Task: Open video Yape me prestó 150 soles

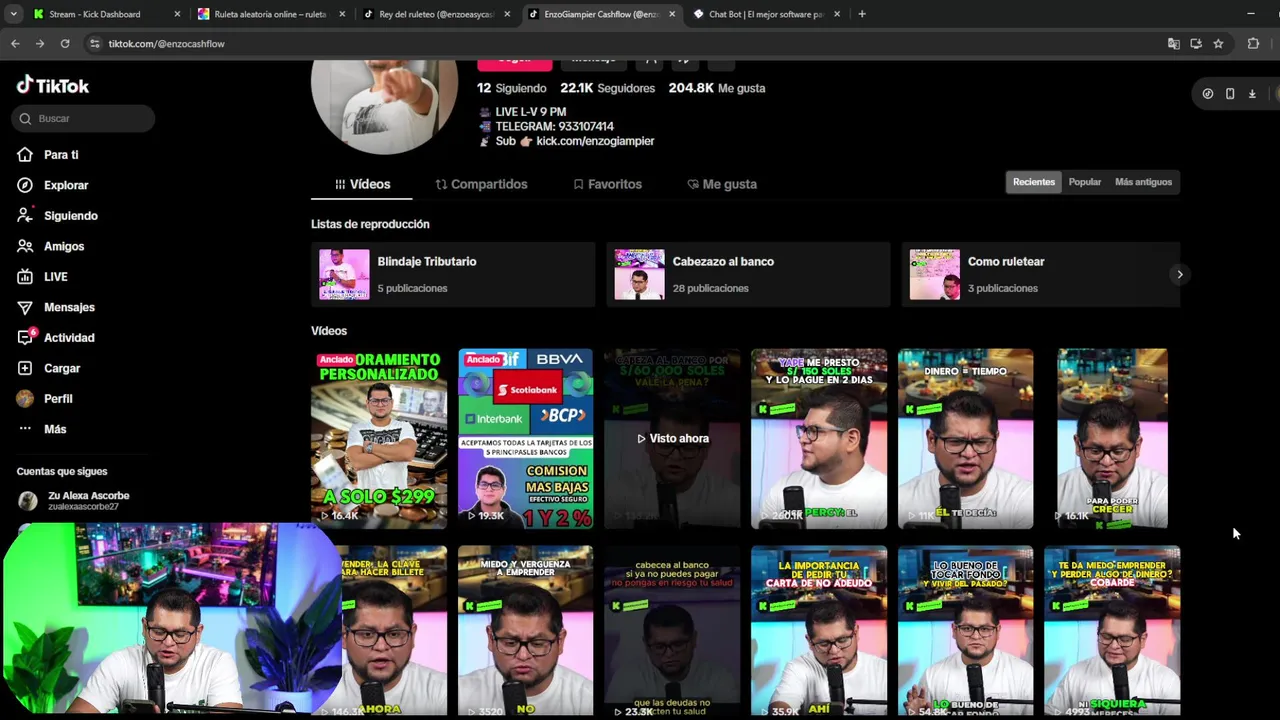Action: point(818,438)
